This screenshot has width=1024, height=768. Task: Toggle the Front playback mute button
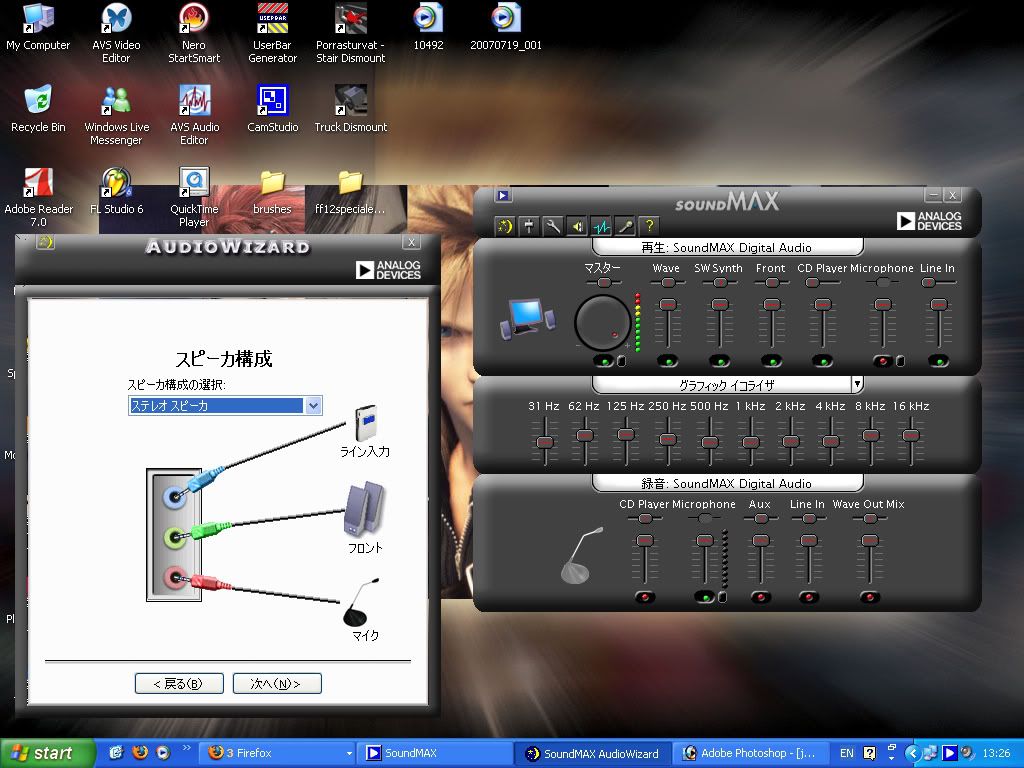771,361
